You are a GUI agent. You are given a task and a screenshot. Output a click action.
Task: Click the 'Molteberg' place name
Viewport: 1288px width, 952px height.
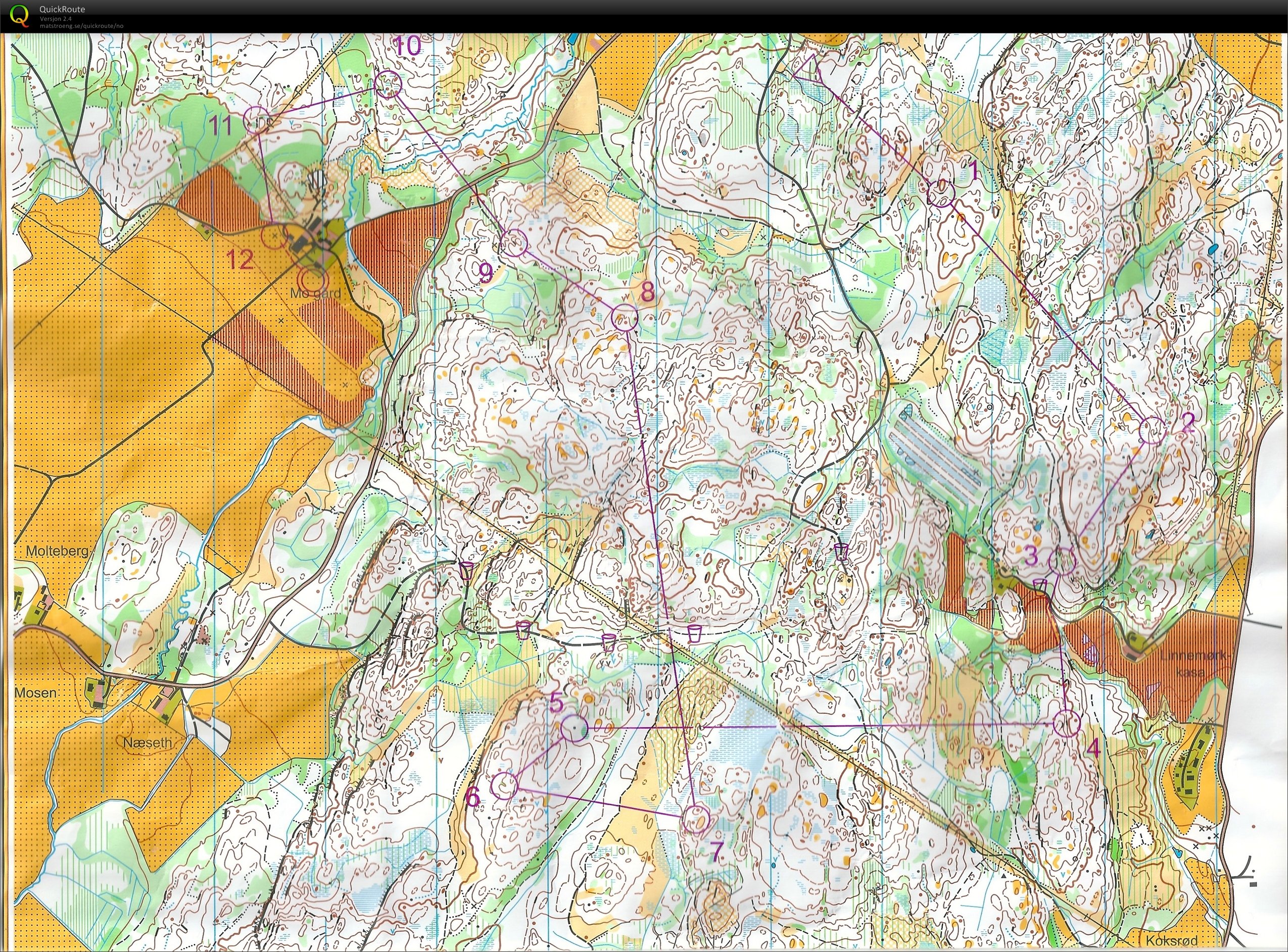pyautogui.click(x=57, y=552)
